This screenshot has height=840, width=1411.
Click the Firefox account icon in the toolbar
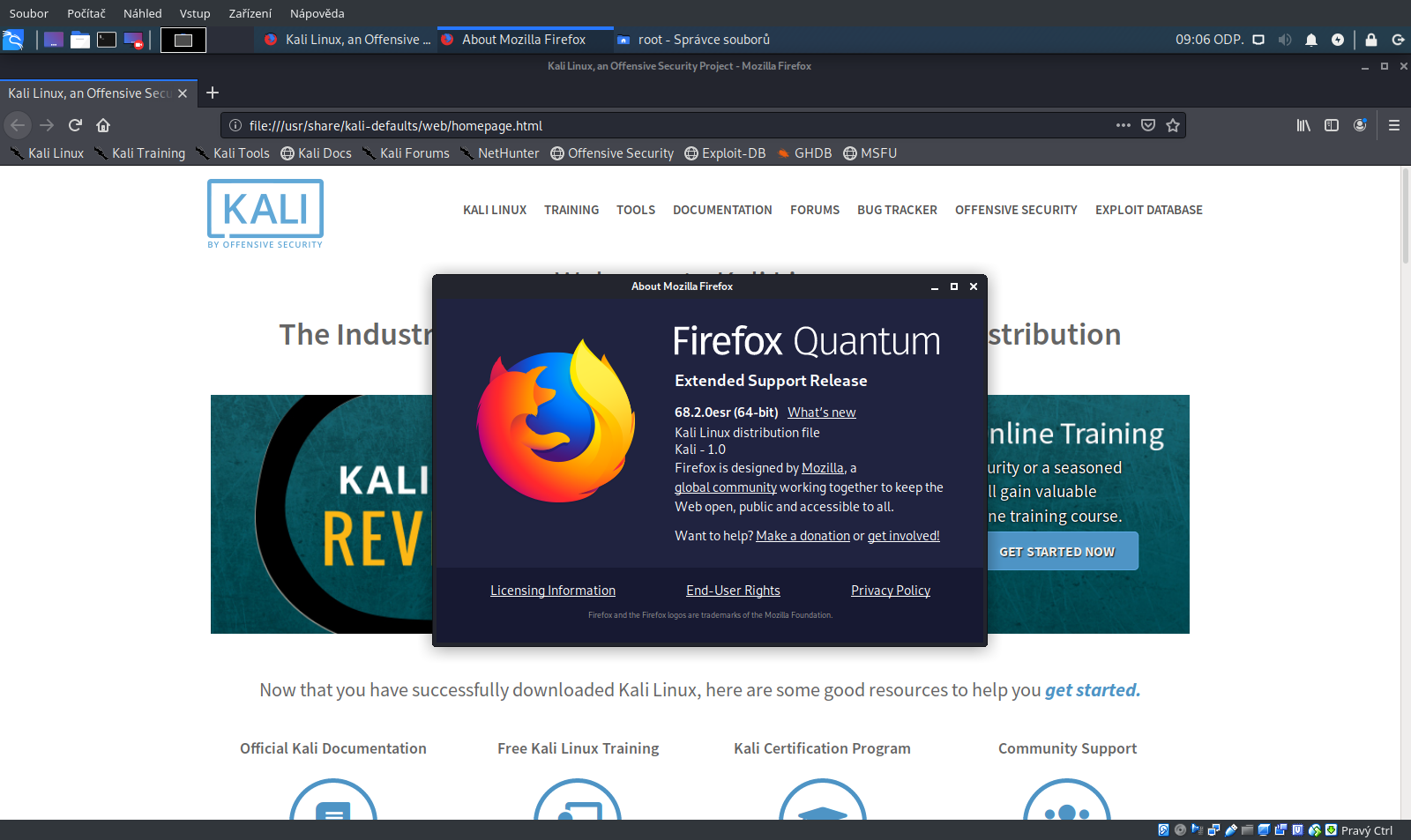[x=1361, y=125]
